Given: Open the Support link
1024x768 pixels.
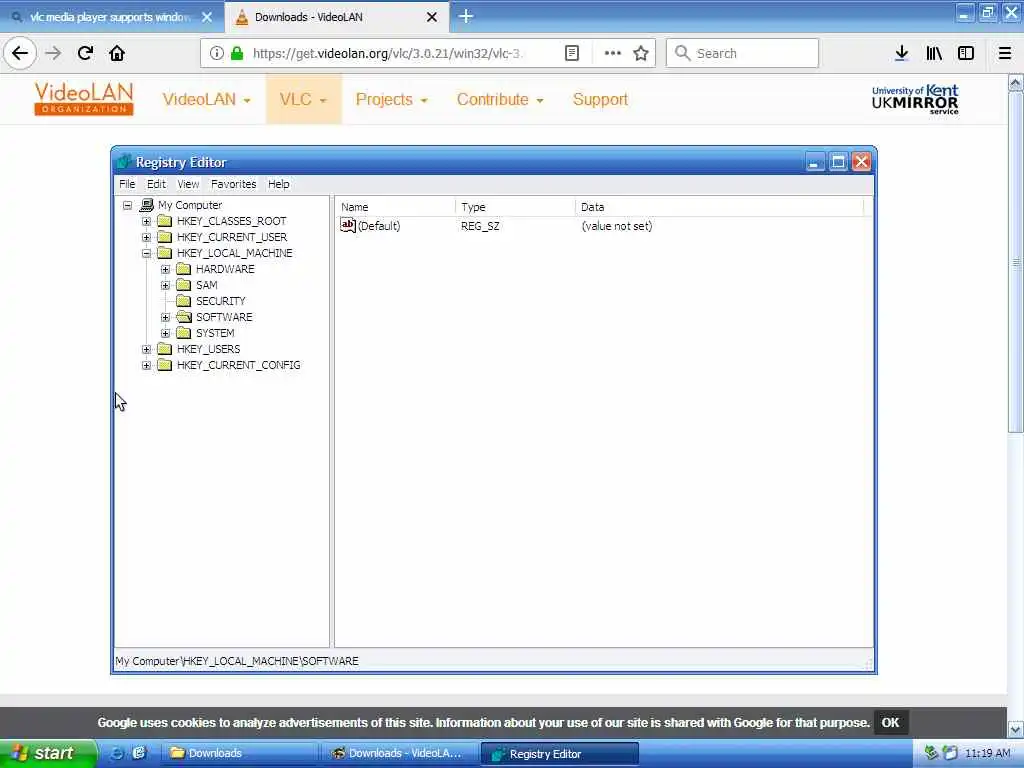Looking at the screenshot, I should coord(600,99).
